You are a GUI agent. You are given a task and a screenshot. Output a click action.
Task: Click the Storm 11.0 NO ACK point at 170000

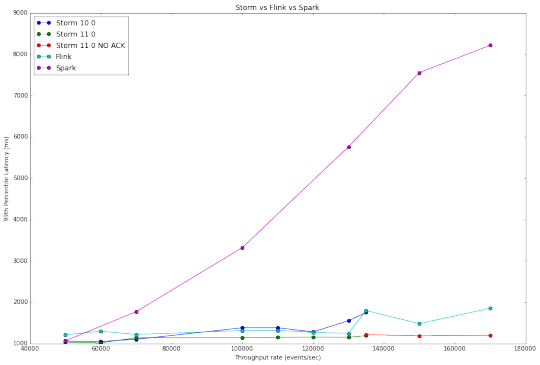click(x=490, y=336)
